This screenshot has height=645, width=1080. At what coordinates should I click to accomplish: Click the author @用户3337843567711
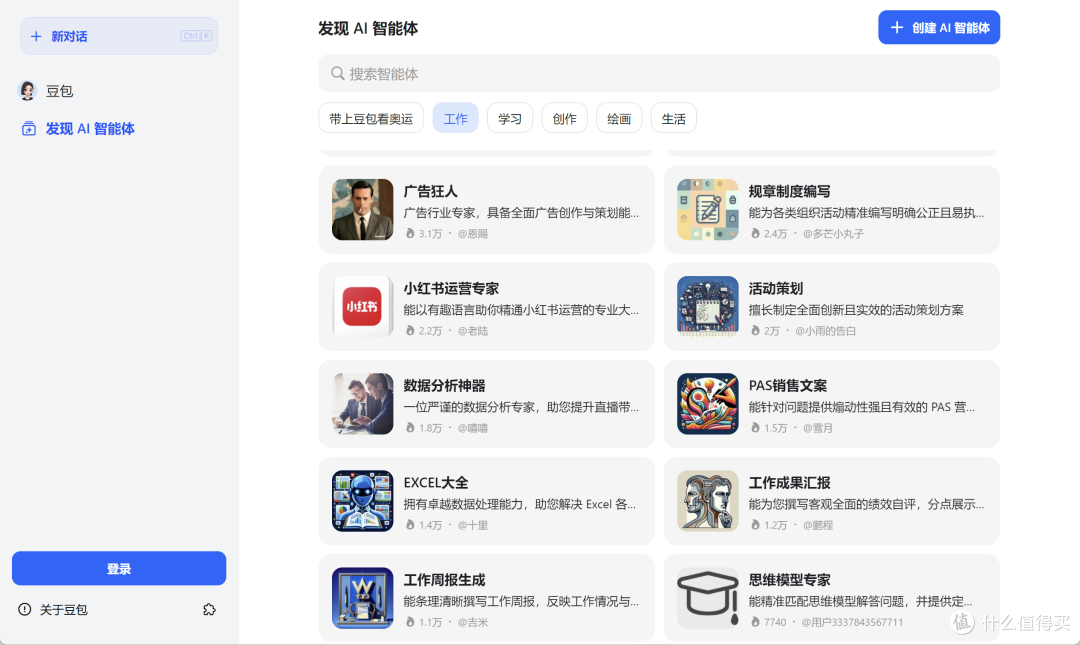click(x=852, y=622)
